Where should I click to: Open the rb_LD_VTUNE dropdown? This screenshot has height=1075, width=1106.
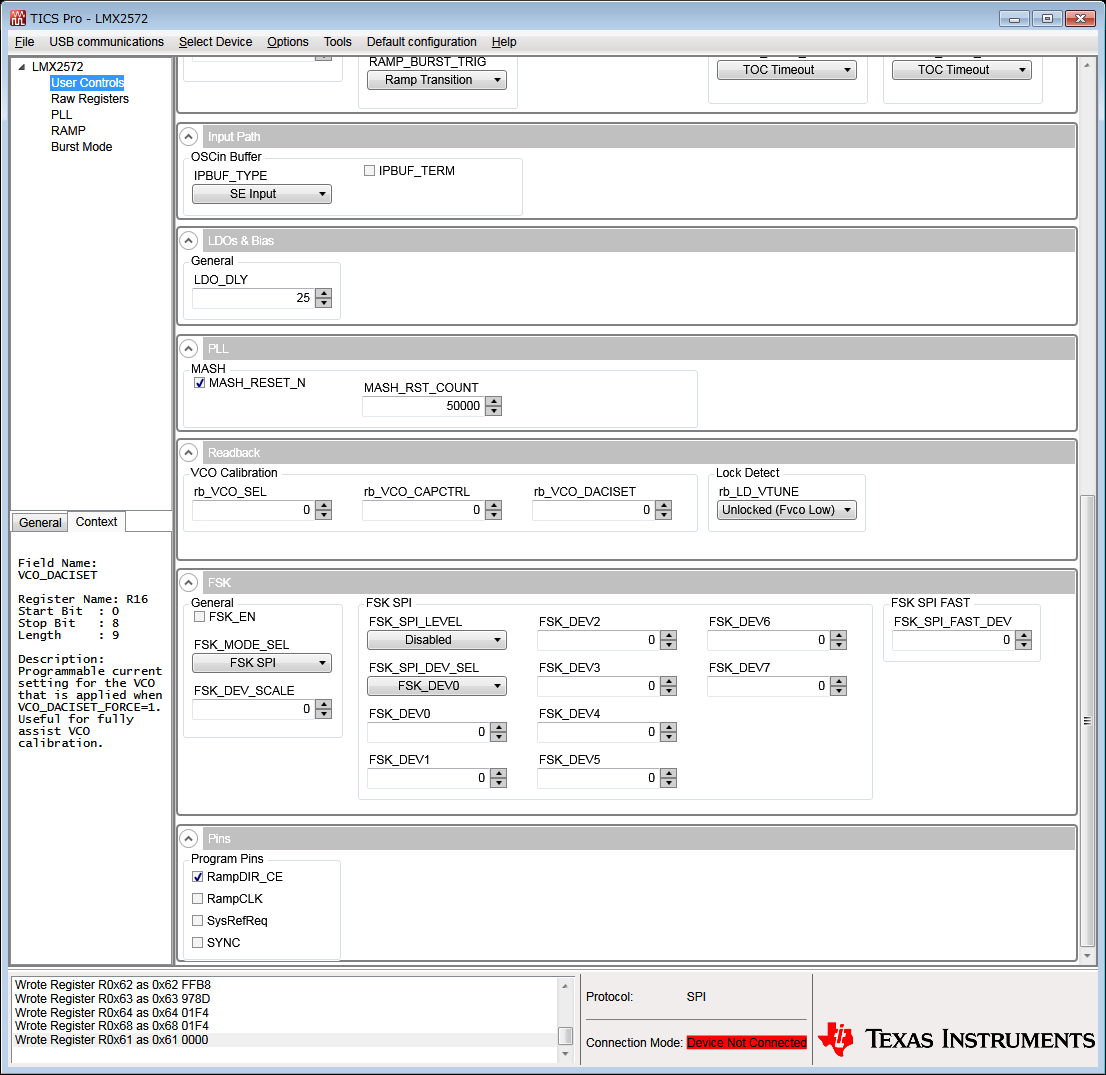pyautogui.click(x=786, y=510)
